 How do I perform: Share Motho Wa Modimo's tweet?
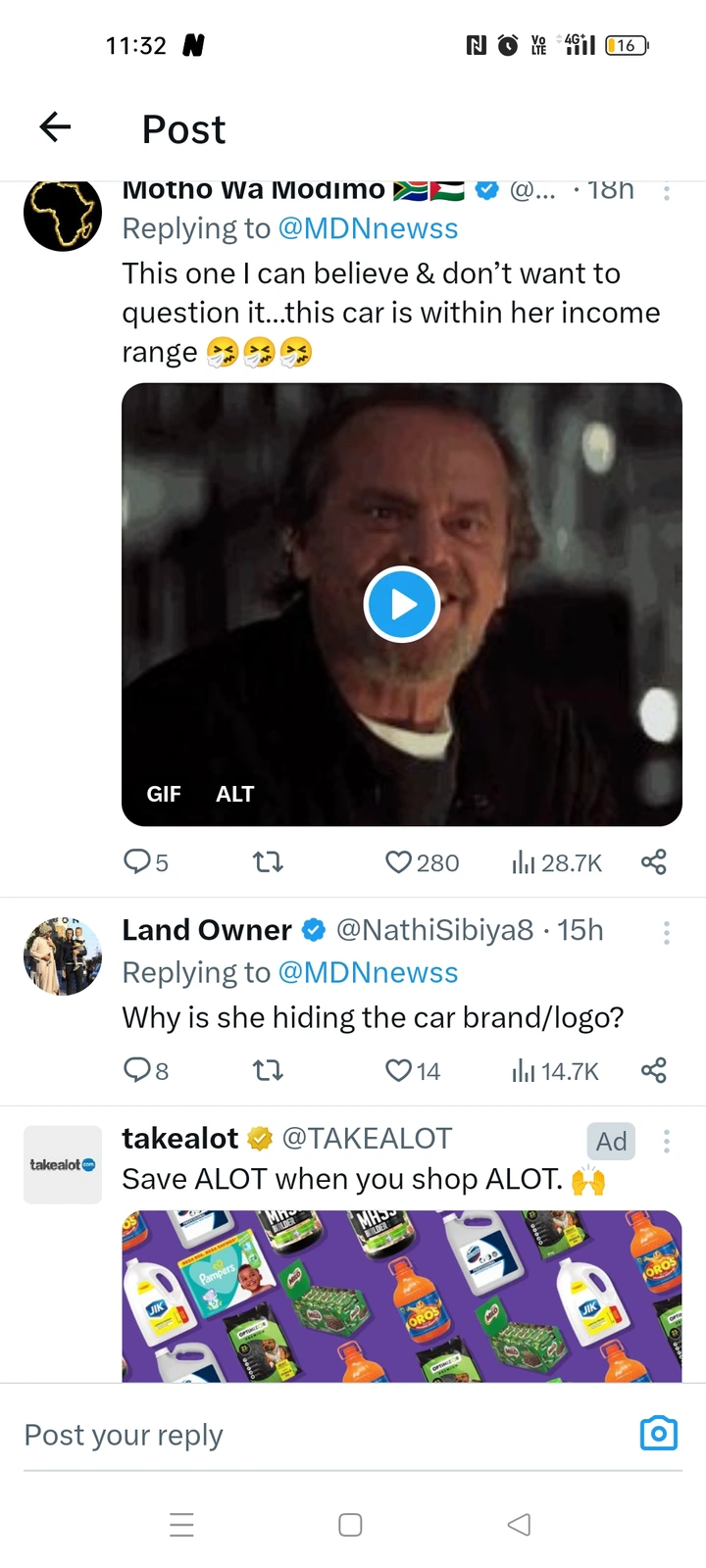(x=654, y=862)
